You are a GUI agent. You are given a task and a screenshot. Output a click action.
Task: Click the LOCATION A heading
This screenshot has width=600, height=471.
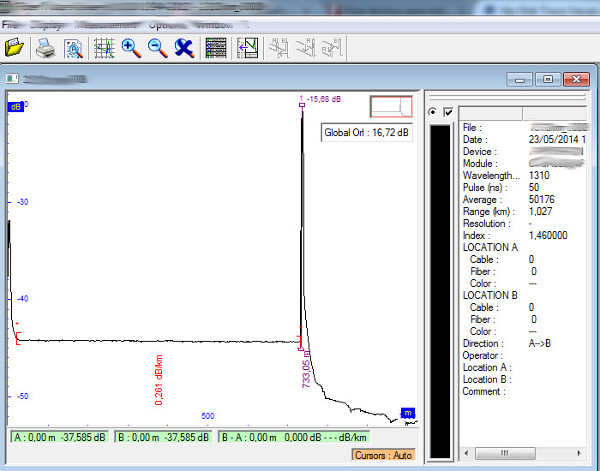(x=490, y=248)
